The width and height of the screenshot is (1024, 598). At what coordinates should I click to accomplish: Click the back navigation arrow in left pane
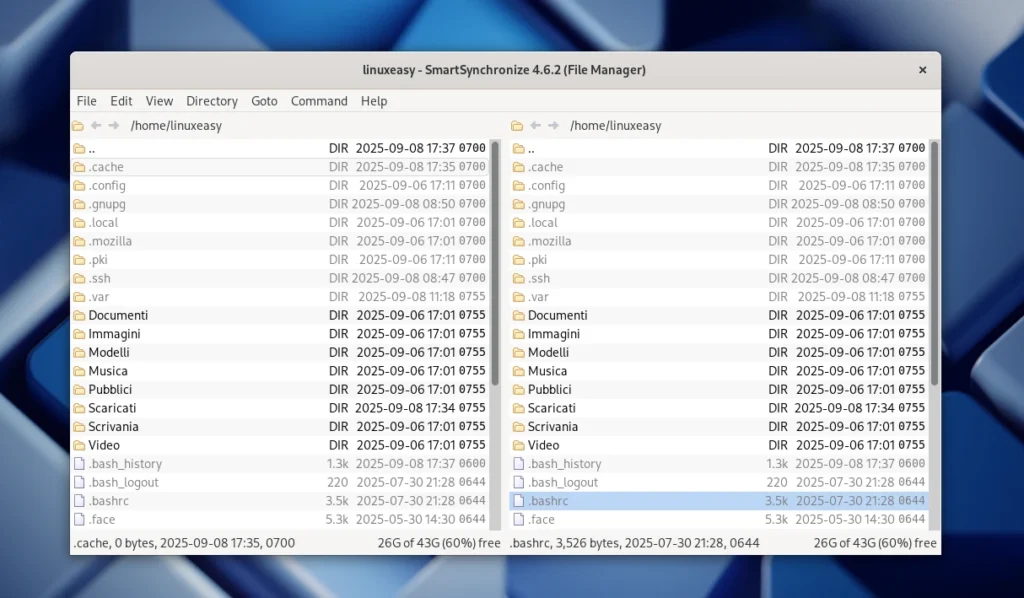tap(96, 125)
